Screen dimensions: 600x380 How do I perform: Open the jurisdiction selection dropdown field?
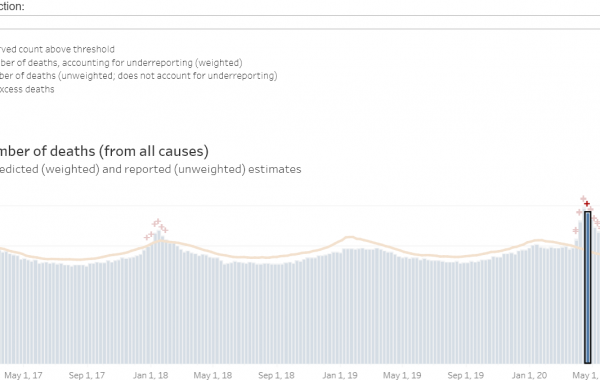click(300, 22)
